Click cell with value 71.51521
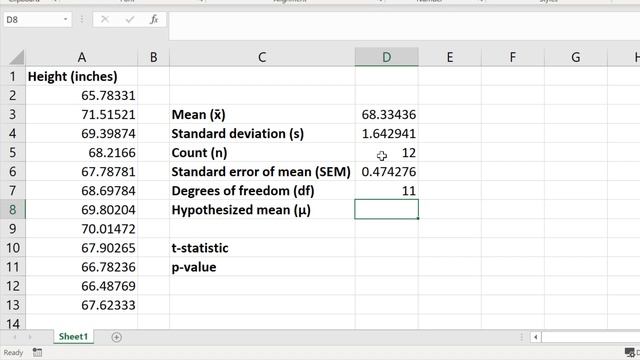640x360 pixels. point(82,114)
